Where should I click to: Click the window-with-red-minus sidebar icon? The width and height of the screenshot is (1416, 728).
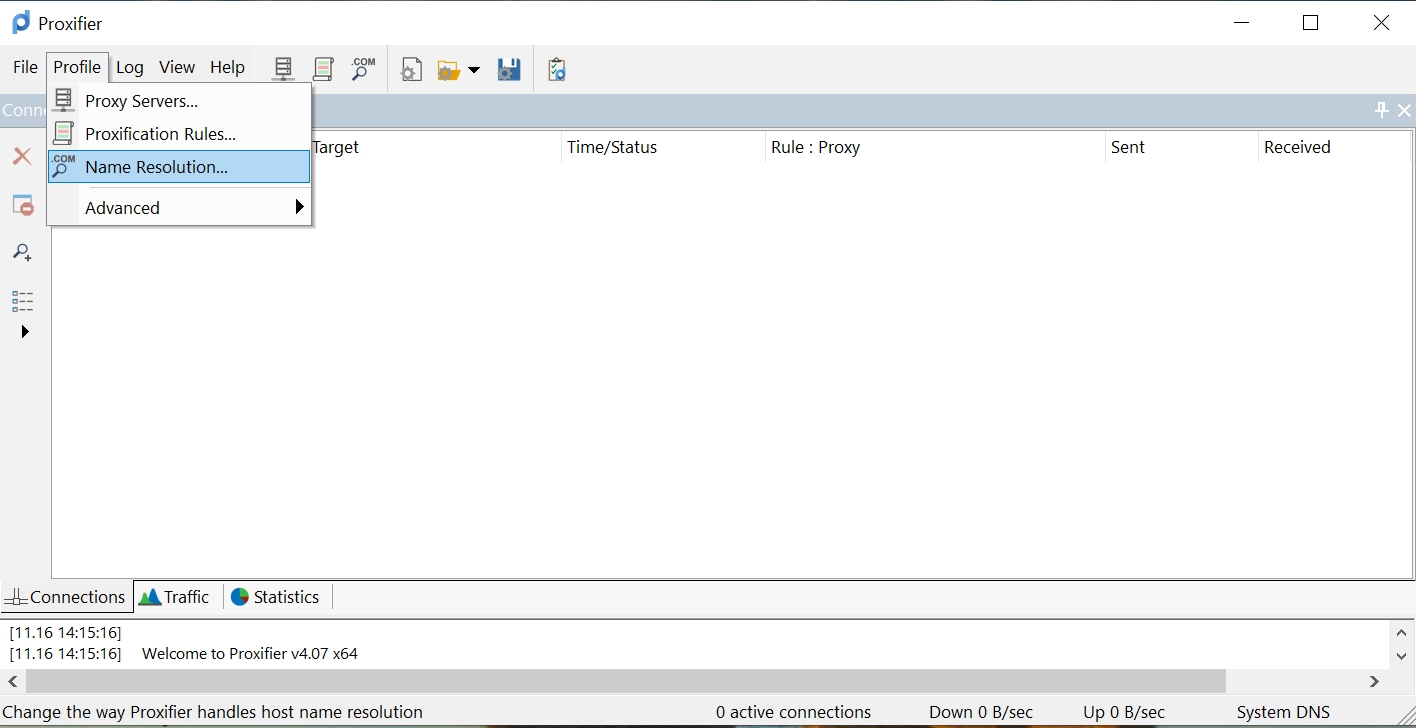click(x=22, y=205)
